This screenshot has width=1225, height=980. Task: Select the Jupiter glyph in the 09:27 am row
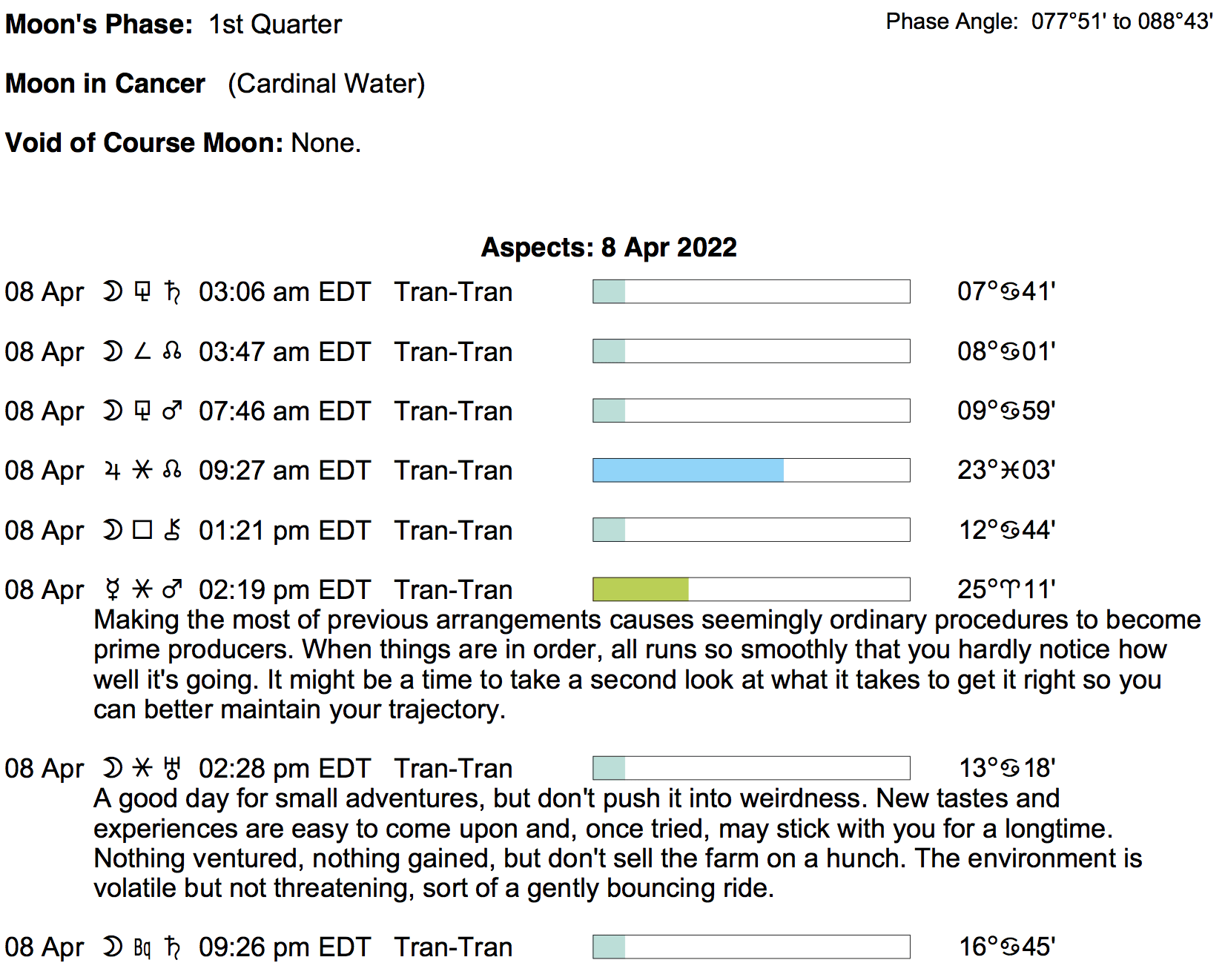click(112, 471)
